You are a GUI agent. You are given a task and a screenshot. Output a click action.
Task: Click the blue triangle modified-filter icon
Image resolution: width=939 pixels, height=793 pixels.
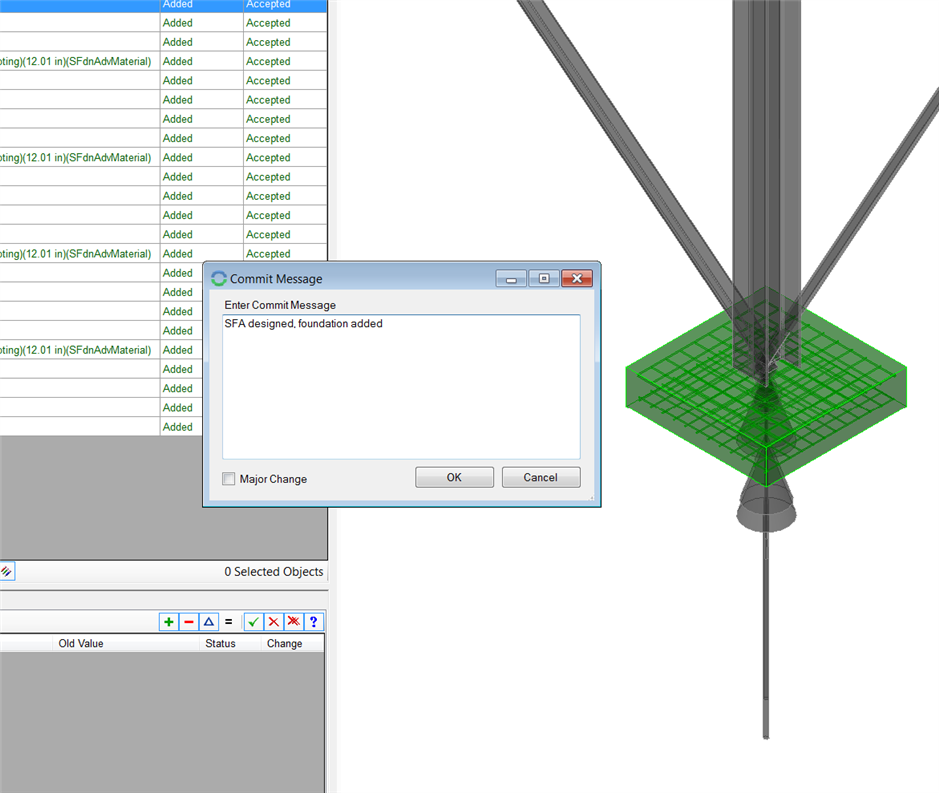(208, 622)
